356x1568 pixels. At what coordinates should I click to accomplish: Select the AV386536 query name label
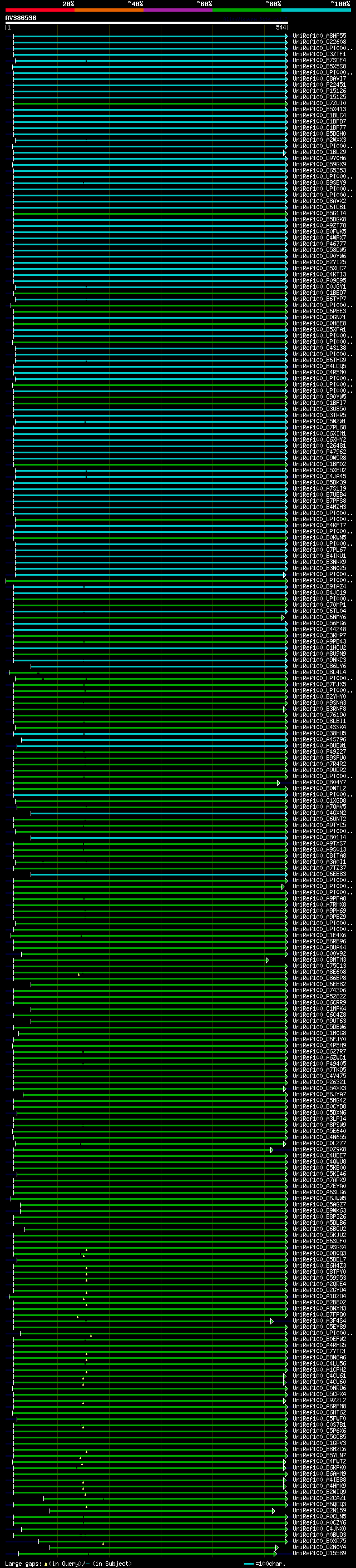pos(21,18)
